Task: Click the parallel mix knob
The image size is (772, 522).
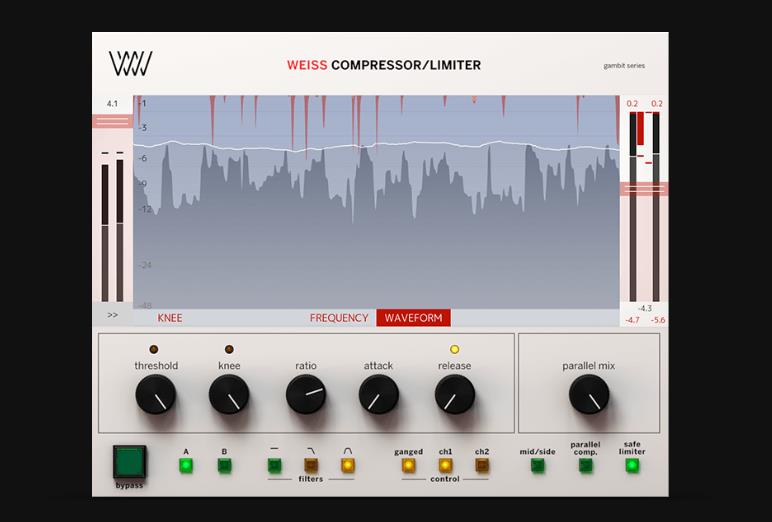Action: point(589,394)
